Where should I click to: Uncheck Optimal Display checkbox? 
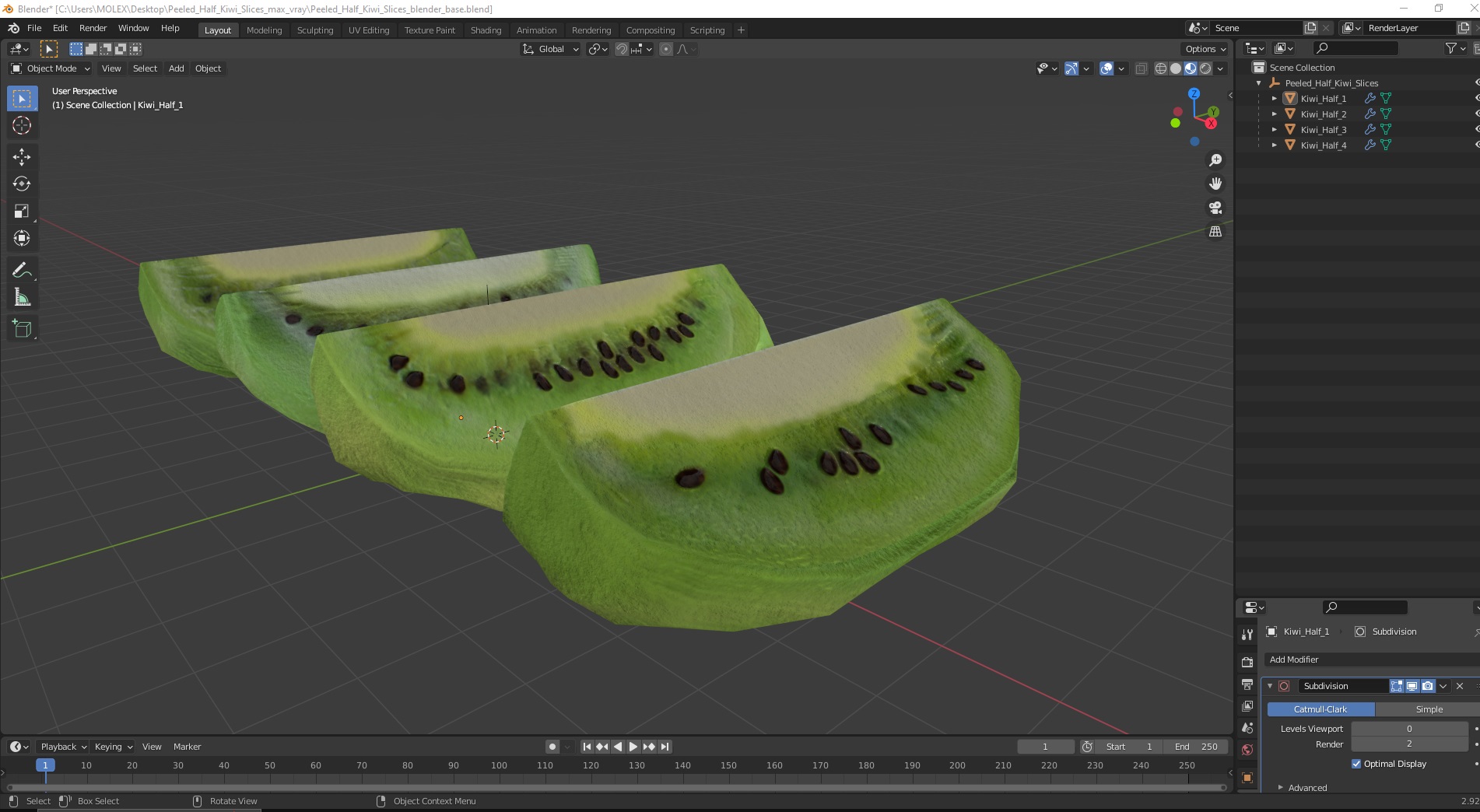click(x=1356, y=764)
